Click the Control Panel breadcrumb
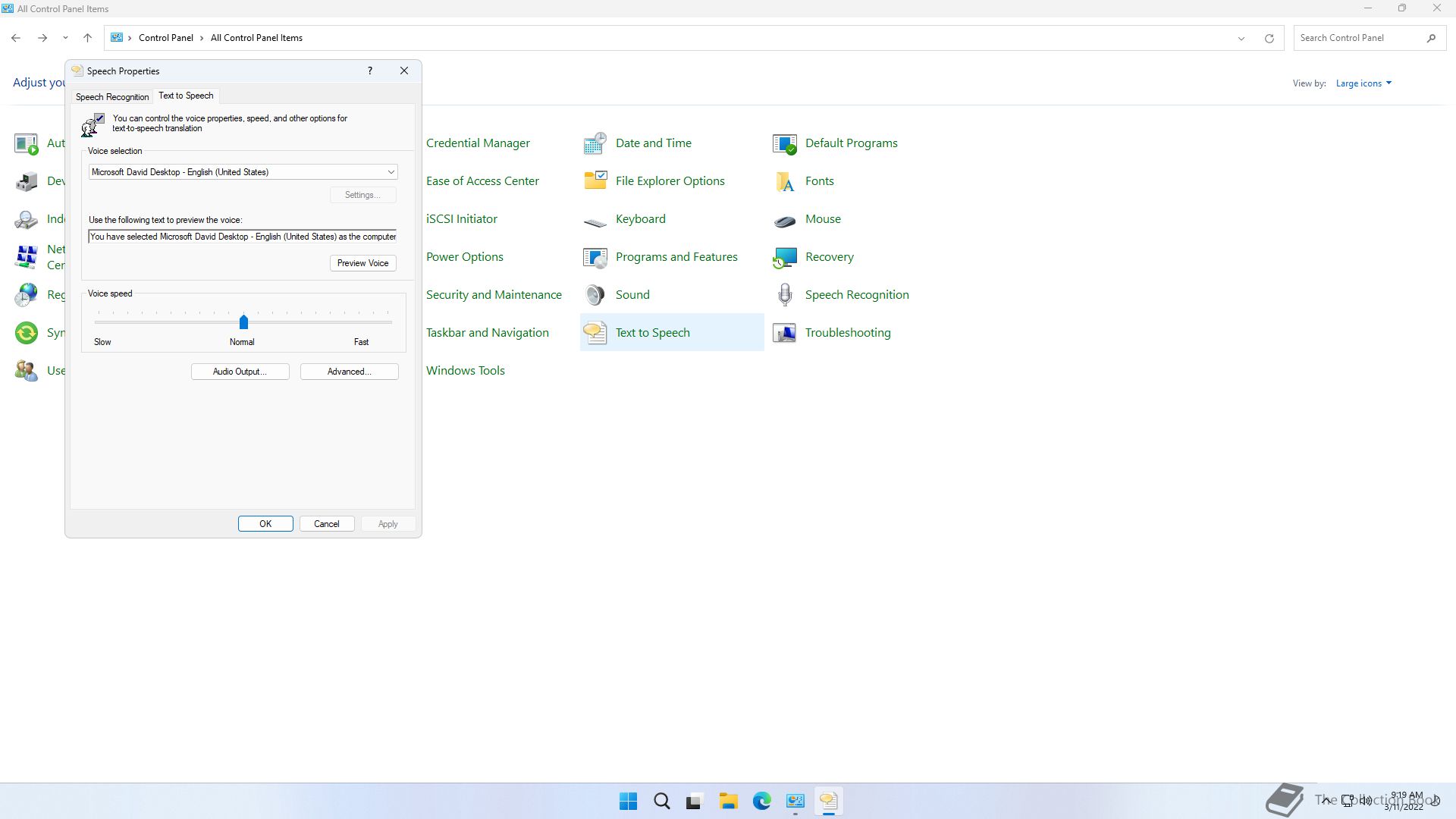This screenshot has width=1456, height=819. coord(165,38)
